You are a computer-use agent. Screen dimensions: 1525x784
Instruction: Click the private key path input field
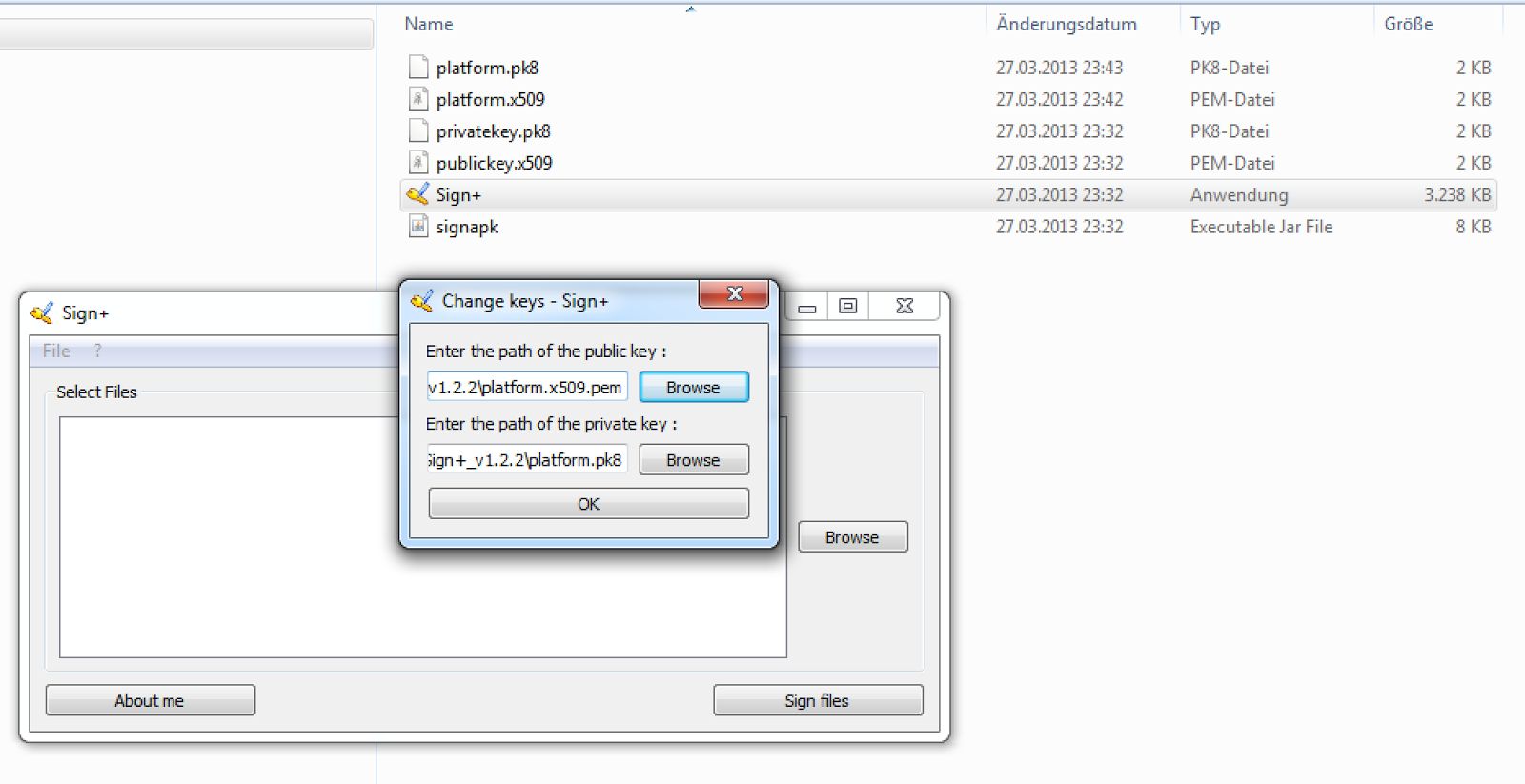pos(527,460)
